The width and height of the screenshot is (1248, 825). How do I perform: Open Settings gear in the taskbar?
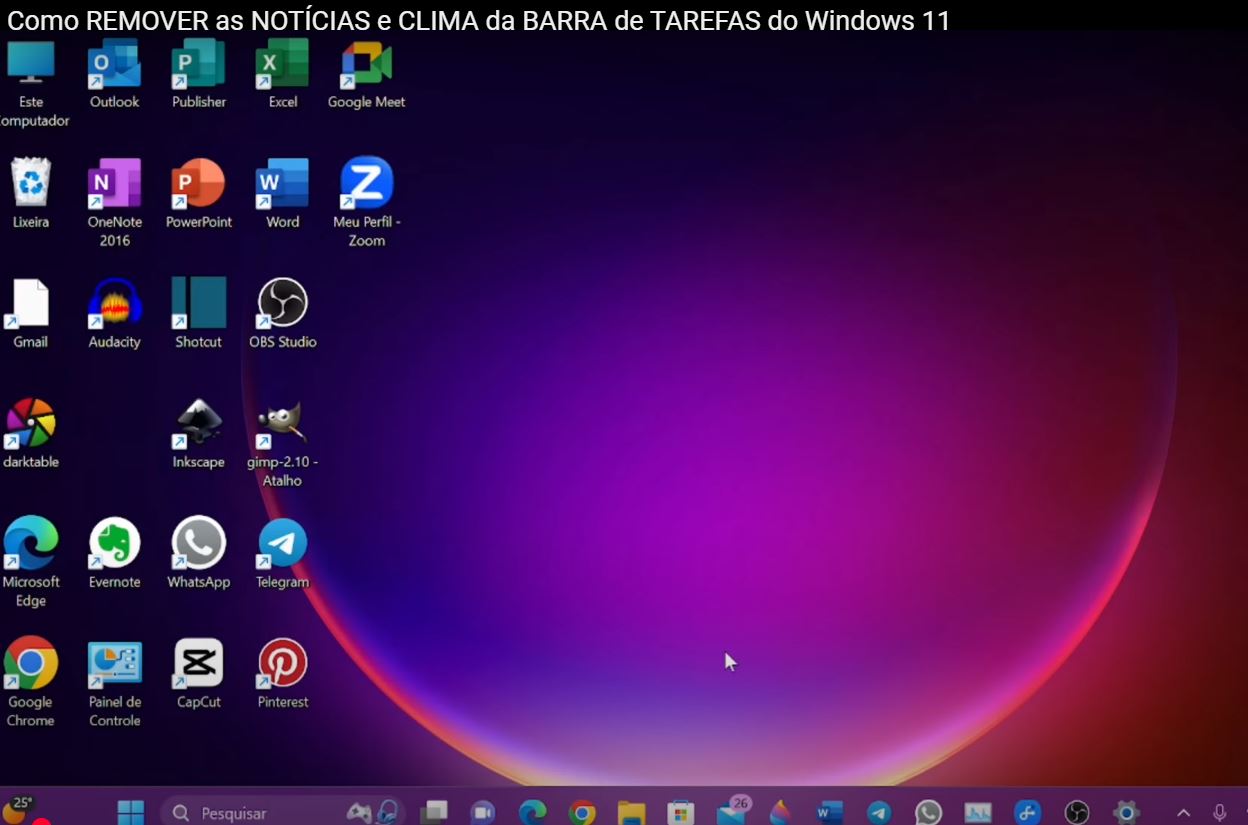(x=1127, y=812)
